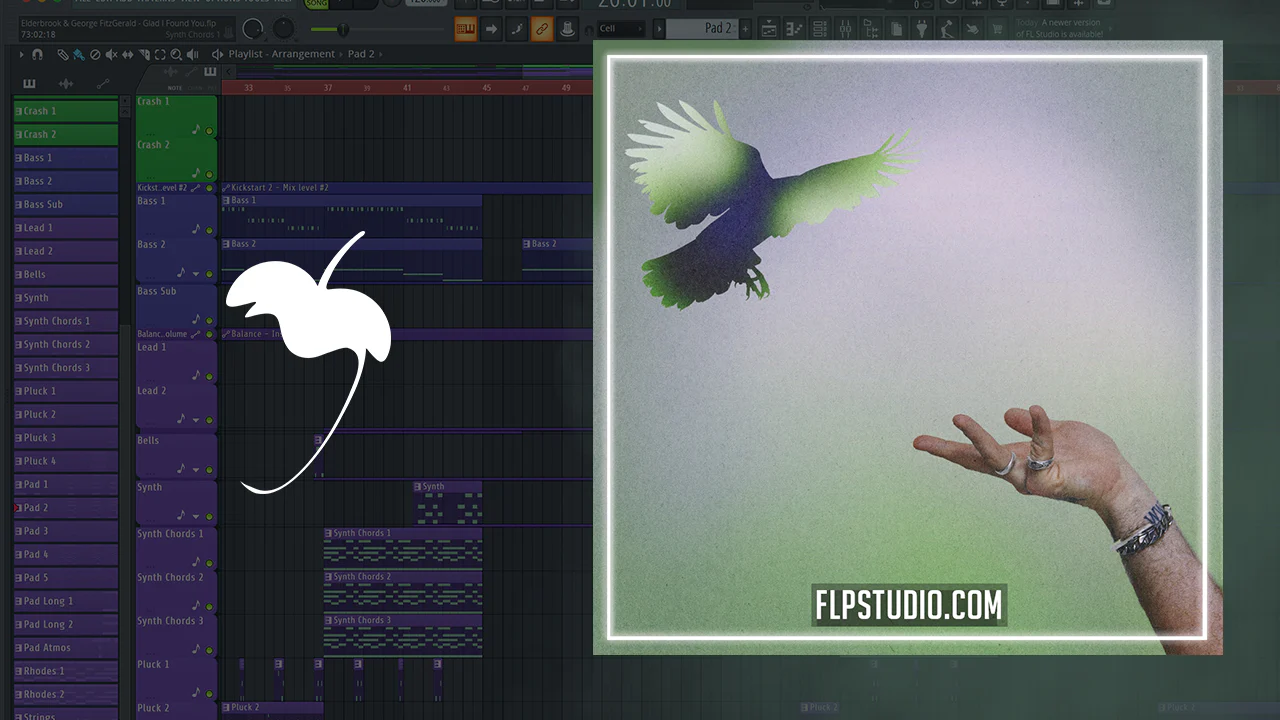Add a new pattern with the plus button
Viewport: 1280px width, 720px height.
click(x=746, y=29)
